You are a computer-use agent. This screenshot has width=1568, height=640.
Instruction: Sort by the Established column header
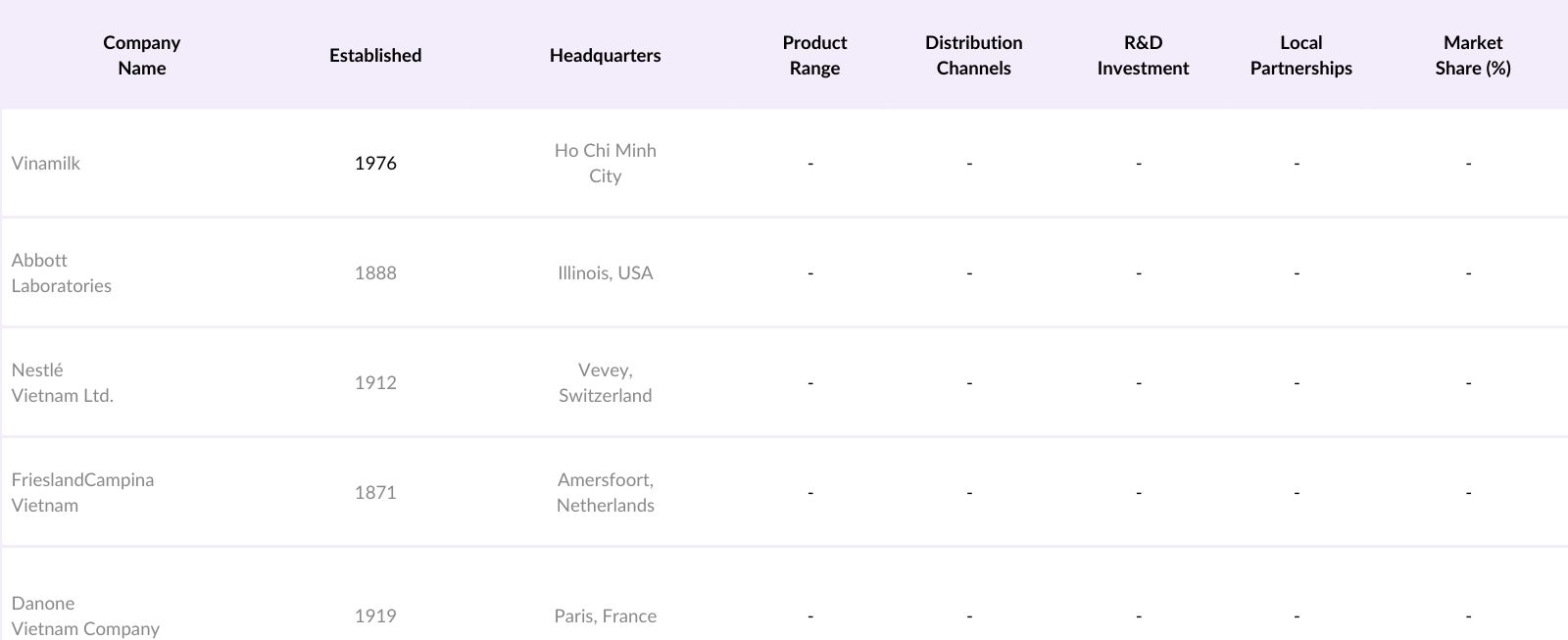pyautogui.click(x=375, y=55)
